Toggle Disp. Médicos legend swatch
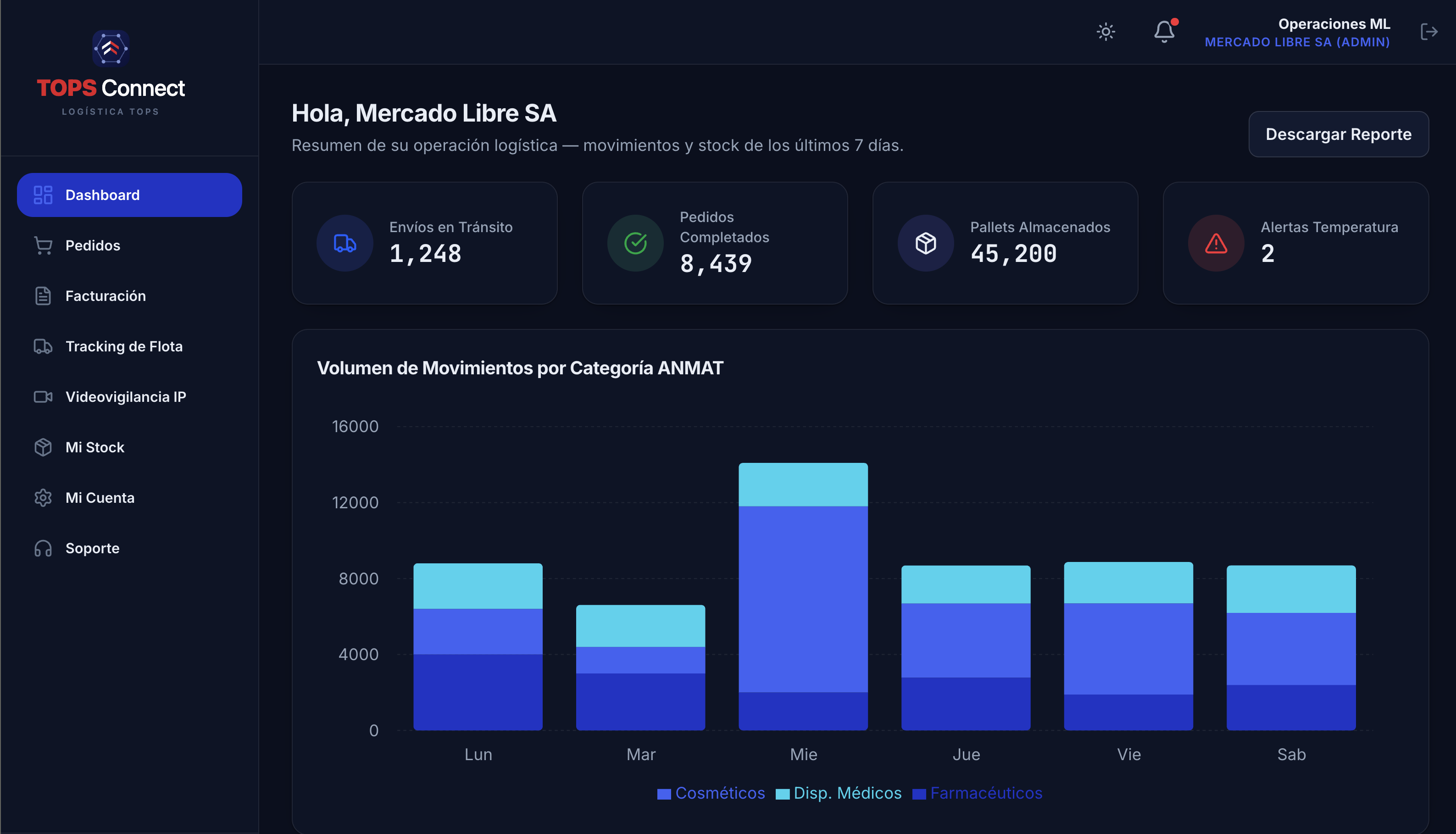 [783, 794]
